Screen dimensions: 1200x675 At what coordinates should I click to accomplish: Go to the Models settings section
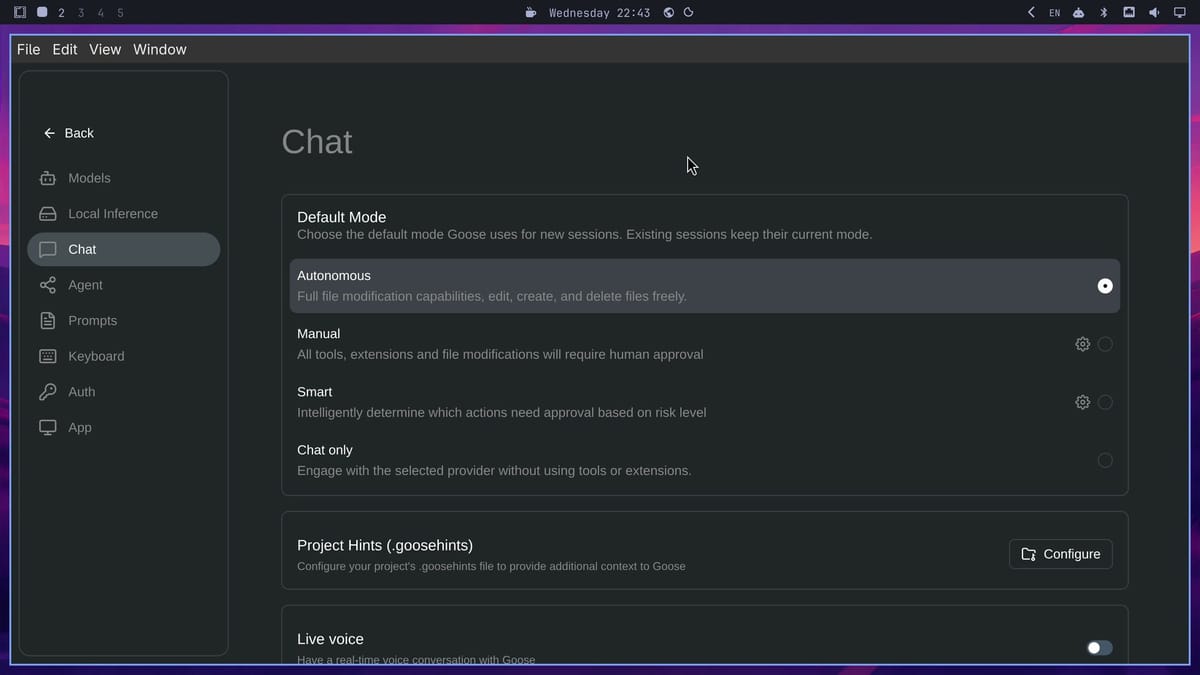124,178
